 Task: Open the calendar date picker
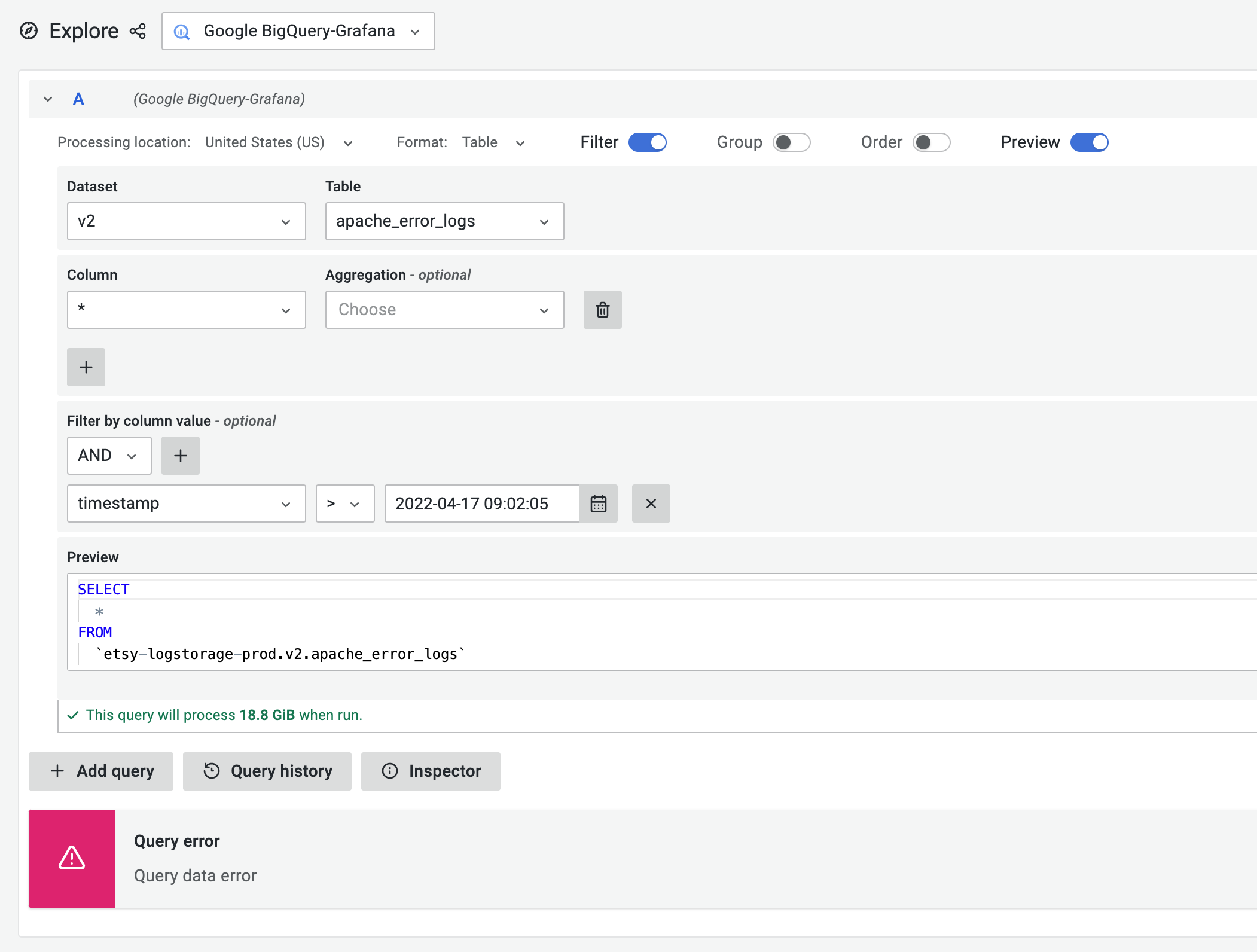pos(599,504)
